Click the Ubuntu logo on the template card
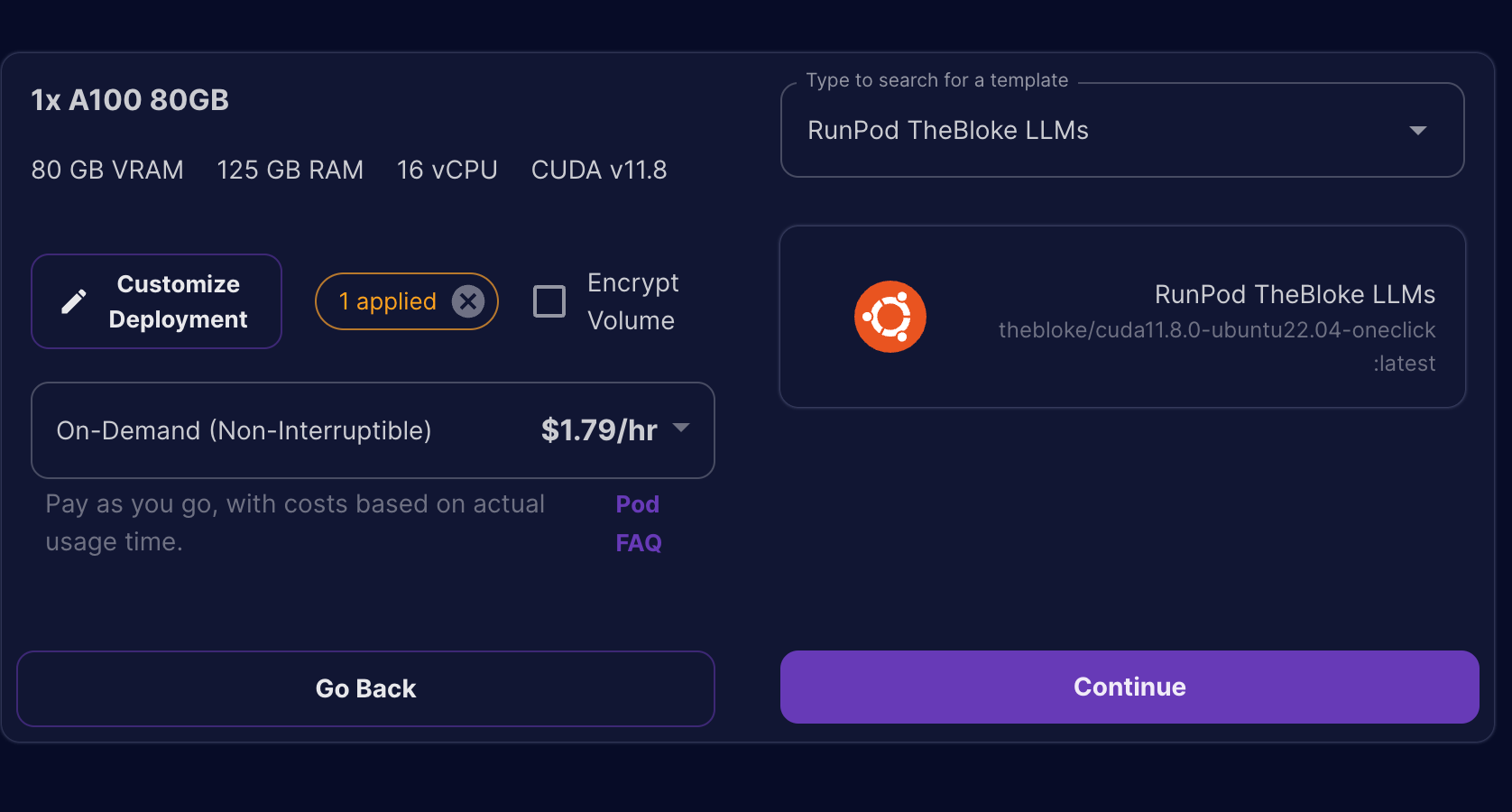The width and height of the screenshot is (1512, 812). pyautogui.click(x=890, y=317)
